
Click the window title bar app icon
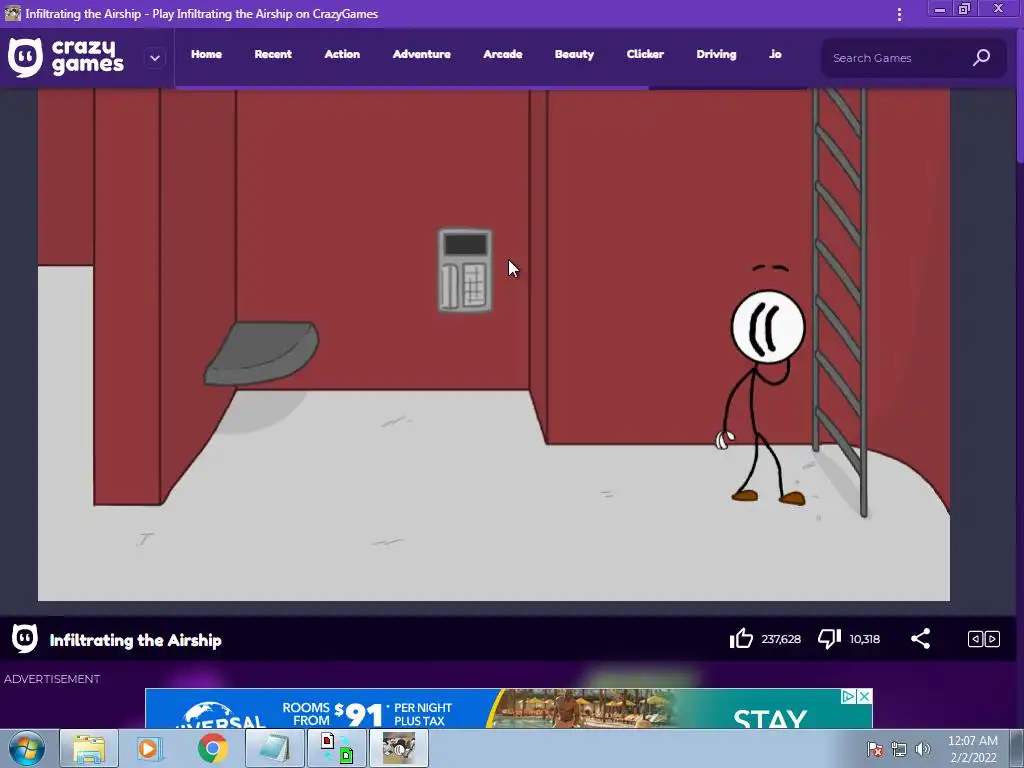click(x=12, y=13)
